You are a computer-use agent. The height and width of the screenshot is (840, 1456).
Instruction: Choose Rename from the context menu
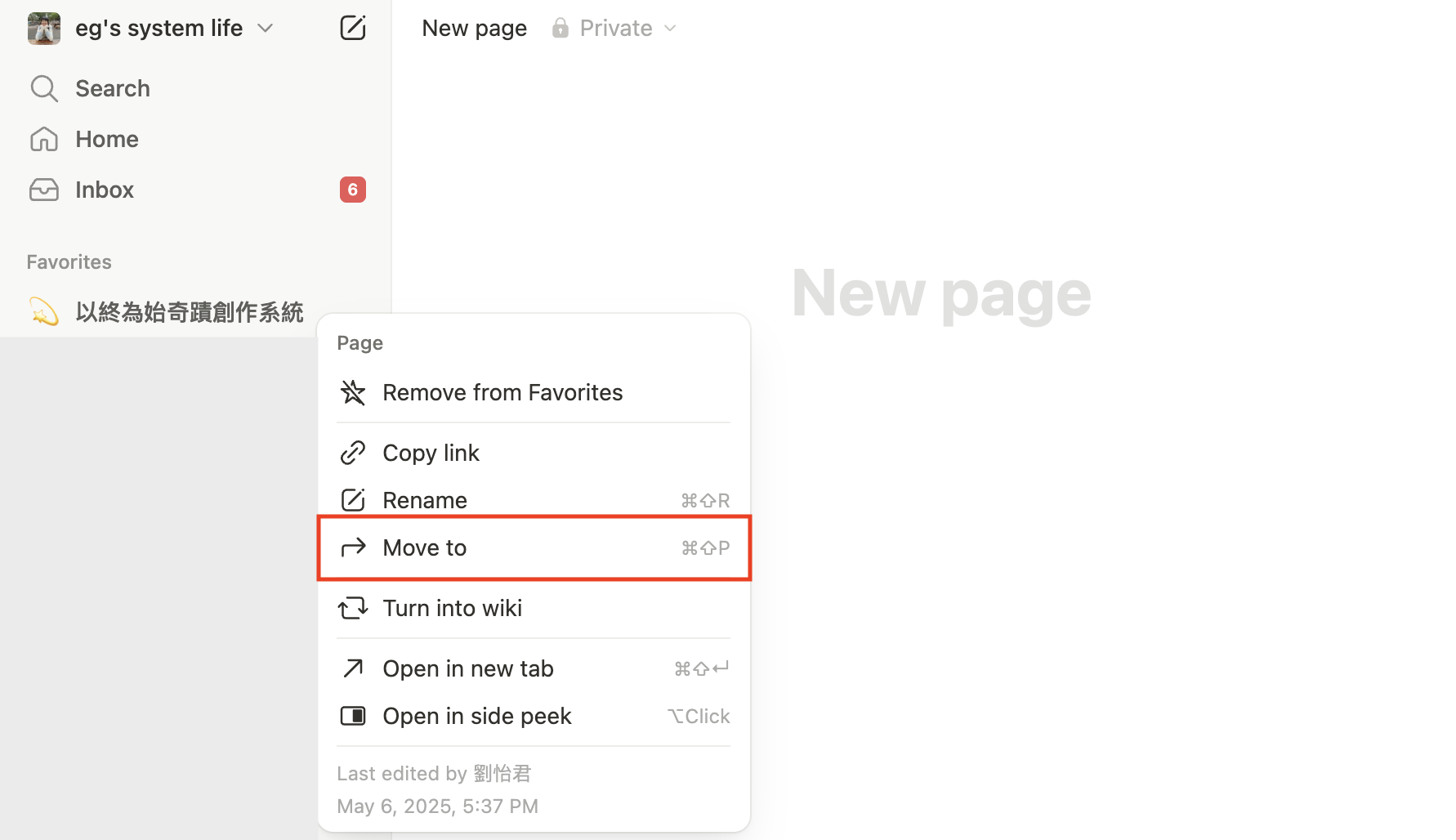click(425, 500)
